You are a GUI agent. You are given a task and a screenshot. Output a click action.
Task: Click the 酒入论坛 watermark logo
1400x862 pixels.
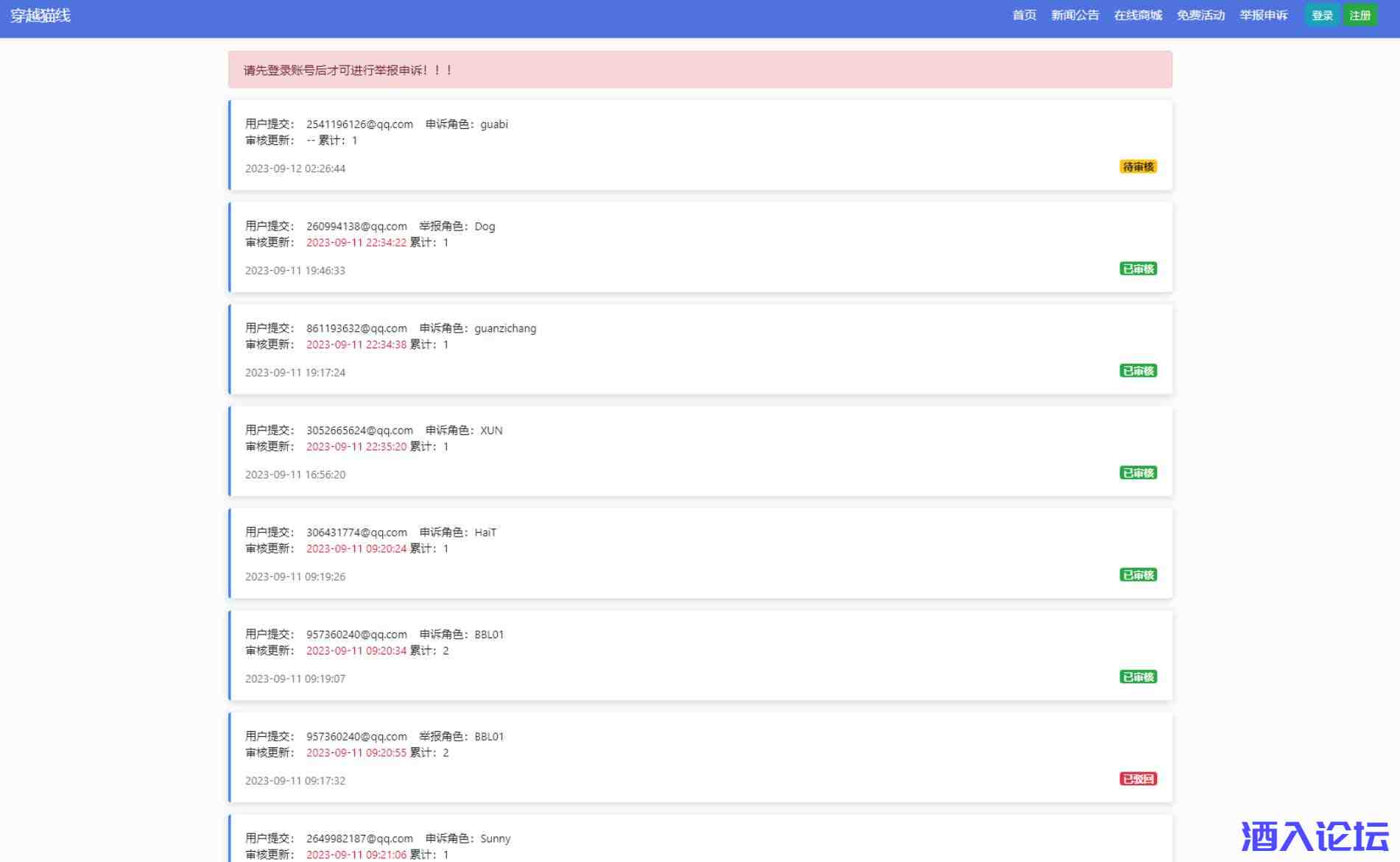tap(1314, 836)
